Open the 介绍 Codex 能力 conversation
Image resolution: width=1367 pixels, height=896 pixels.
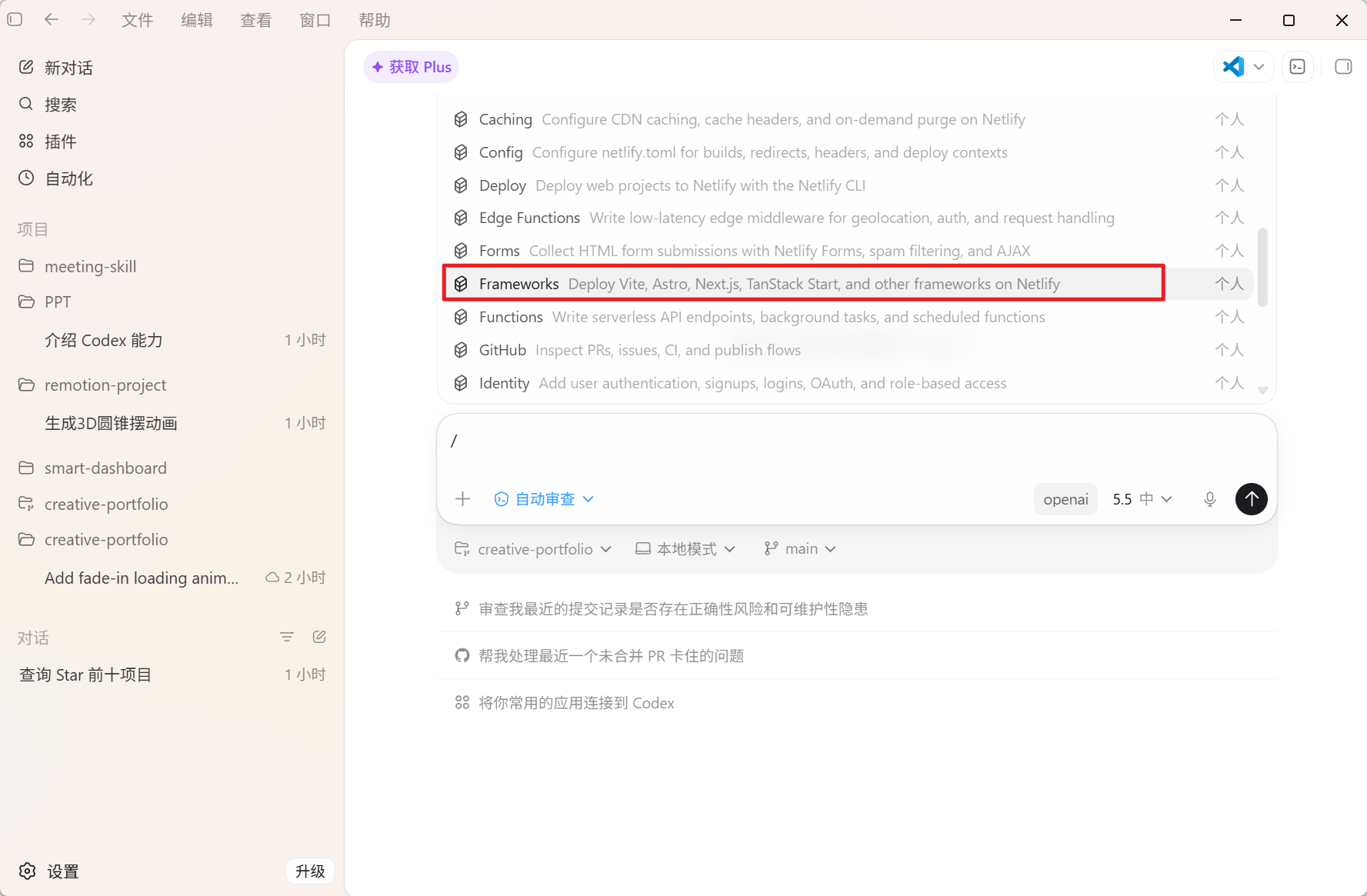point(171,340)
